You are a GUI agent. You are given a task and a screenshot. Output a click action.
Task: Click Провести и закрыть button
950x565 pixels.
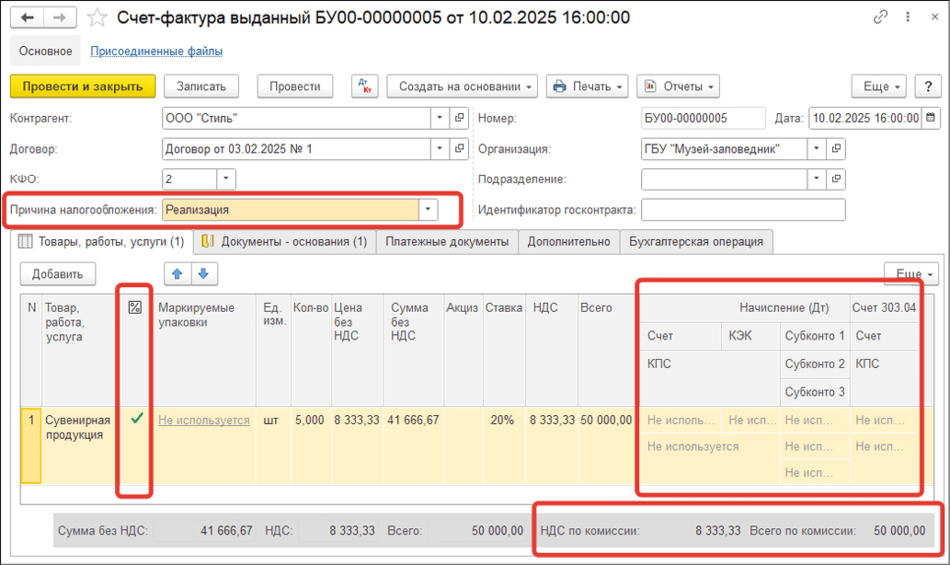point(83,86)
